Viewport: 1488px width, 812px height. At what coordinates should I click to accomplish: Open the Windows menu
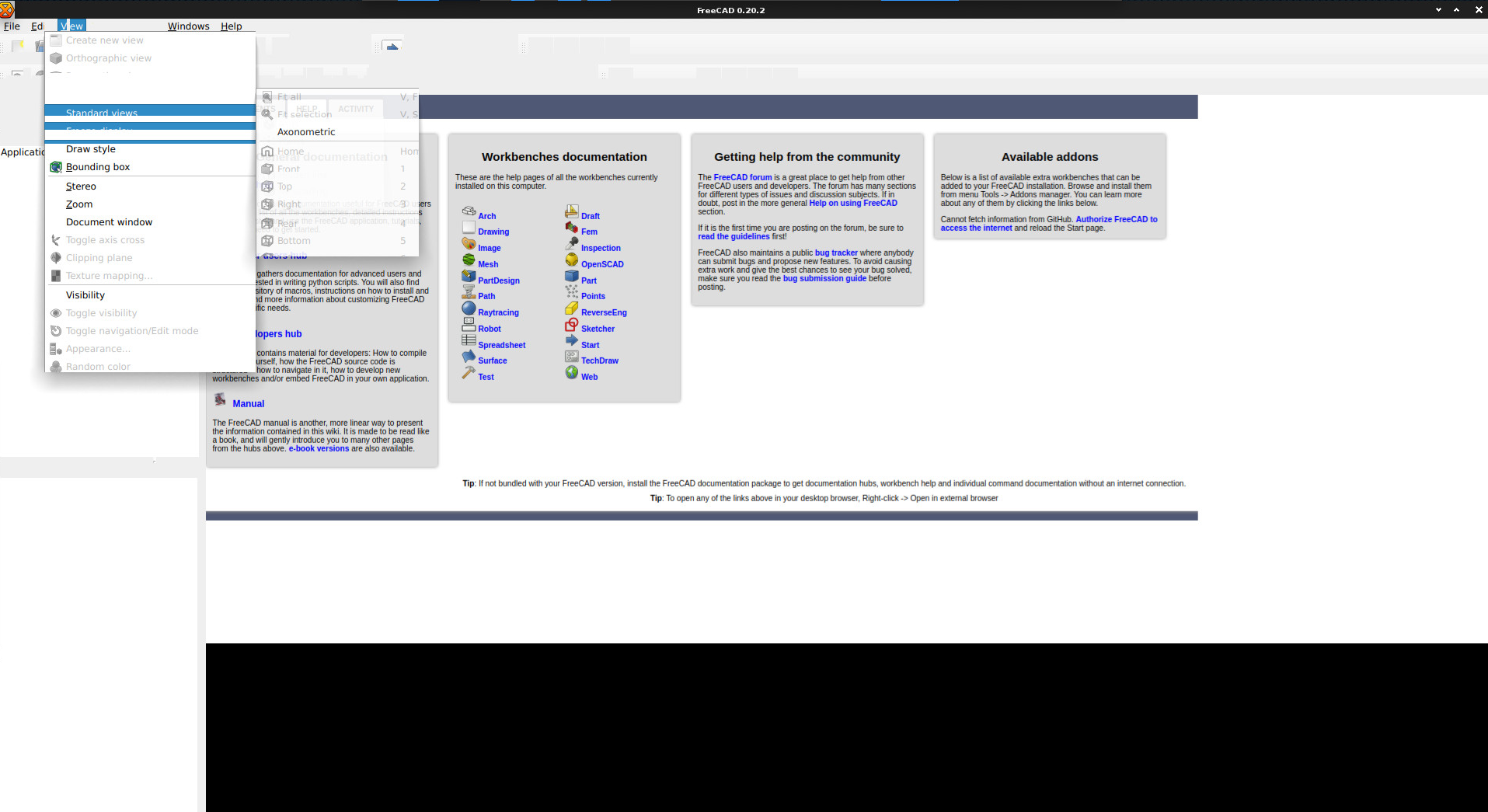click(x=188, y=26)
